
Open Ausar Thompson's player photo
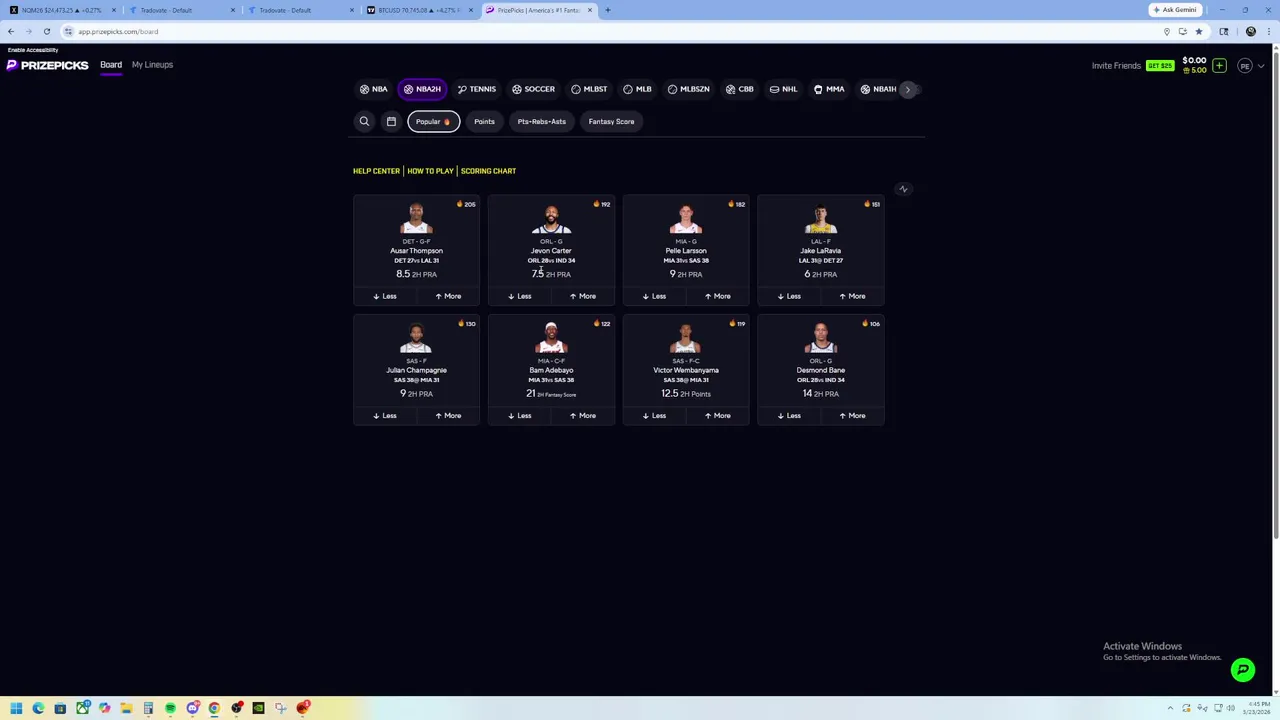[416, 219]
